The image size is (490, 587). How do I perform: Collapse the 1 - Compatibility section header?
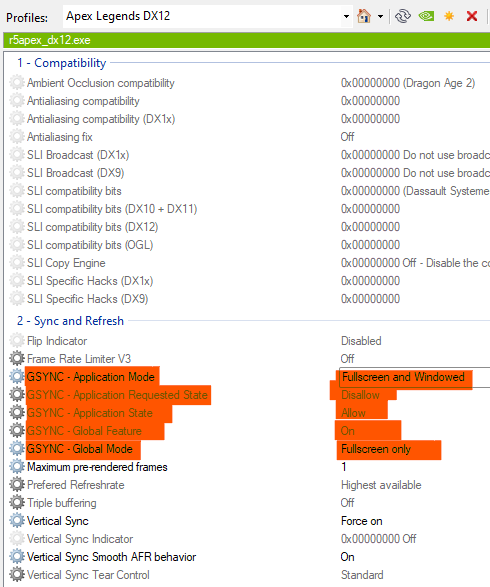(62, 63)
